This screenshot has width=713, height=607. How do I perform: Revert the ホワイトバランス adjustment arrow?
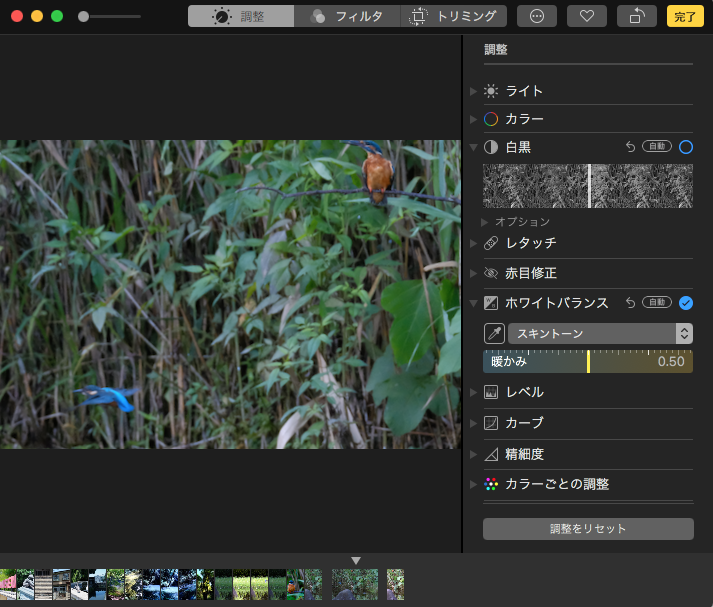pyautogui.click(x=630, y=303)
